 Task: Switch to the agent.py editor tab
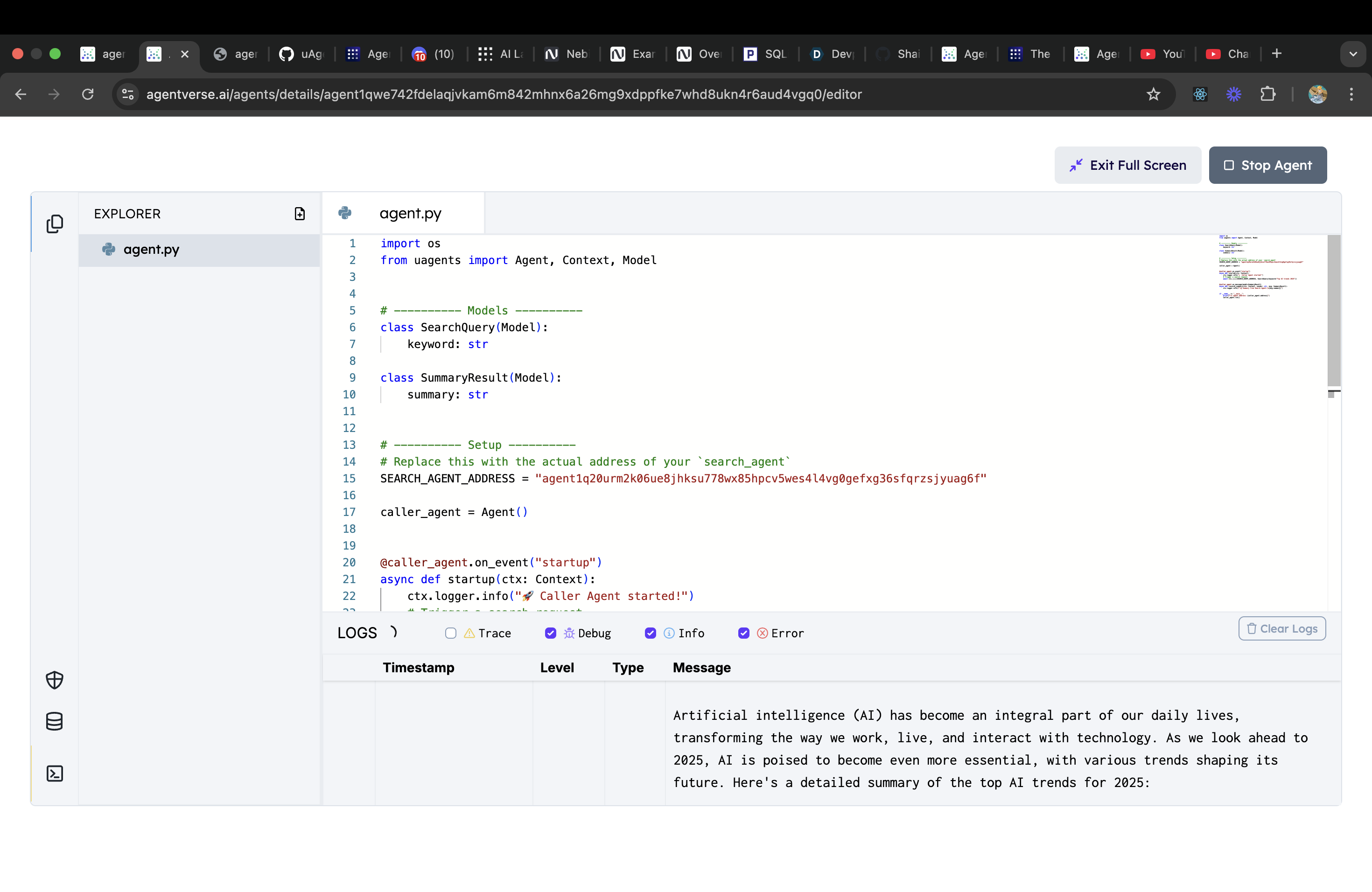coord(410,214)
